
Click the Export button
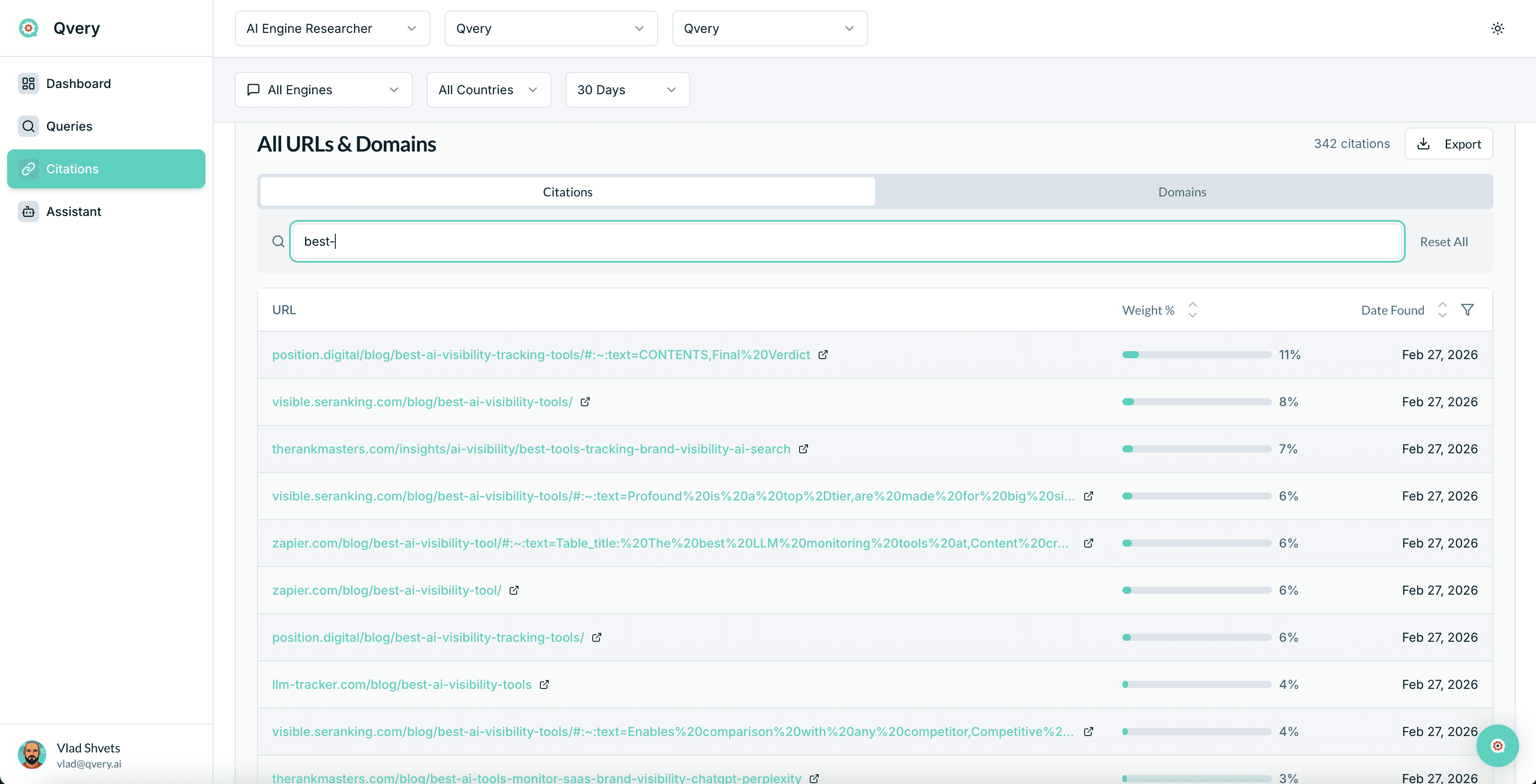click(1448, 144)
